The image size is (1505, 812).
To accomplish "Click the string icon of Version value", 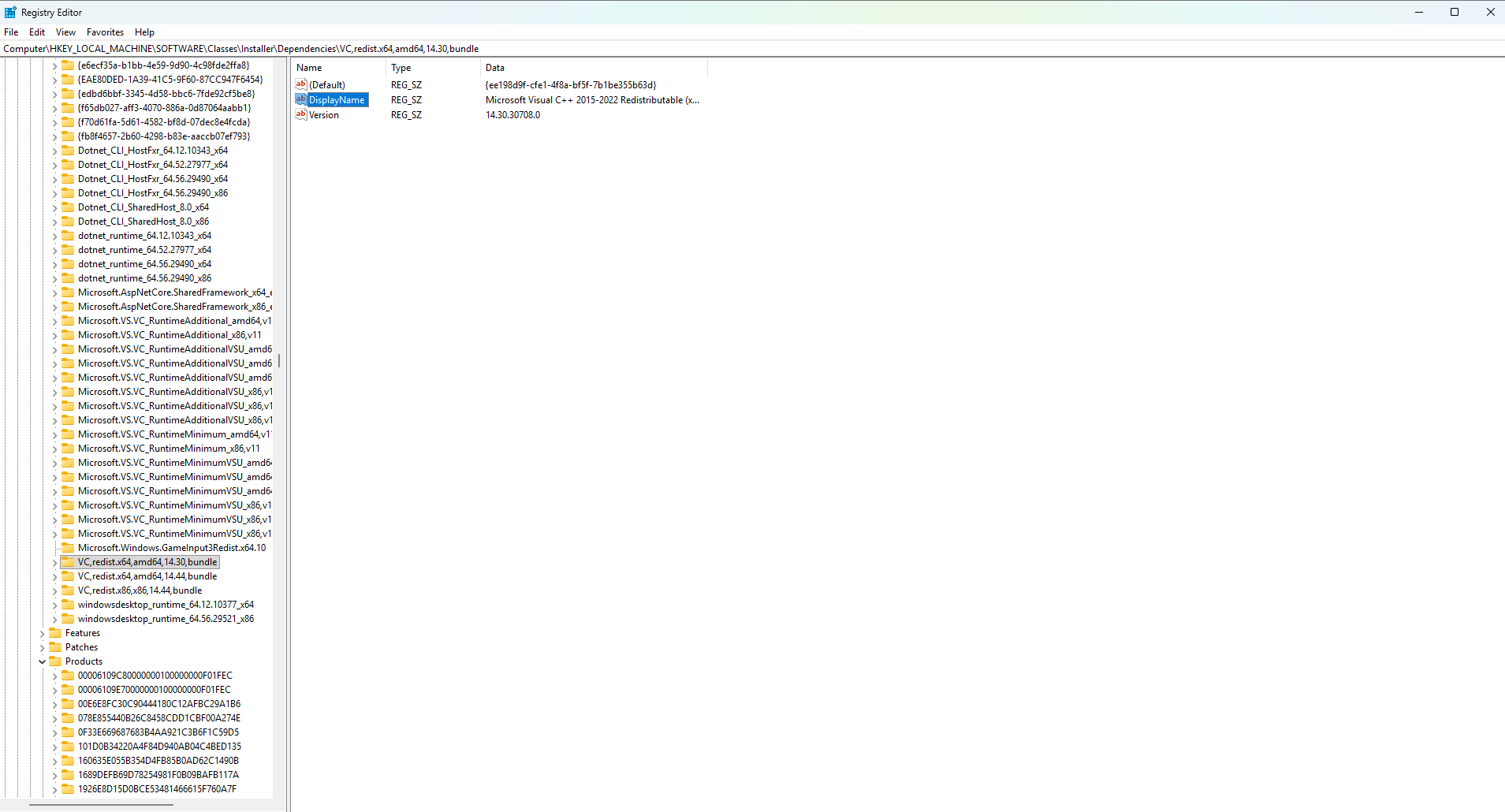I will pyautogui.click(x=300, y=114).
